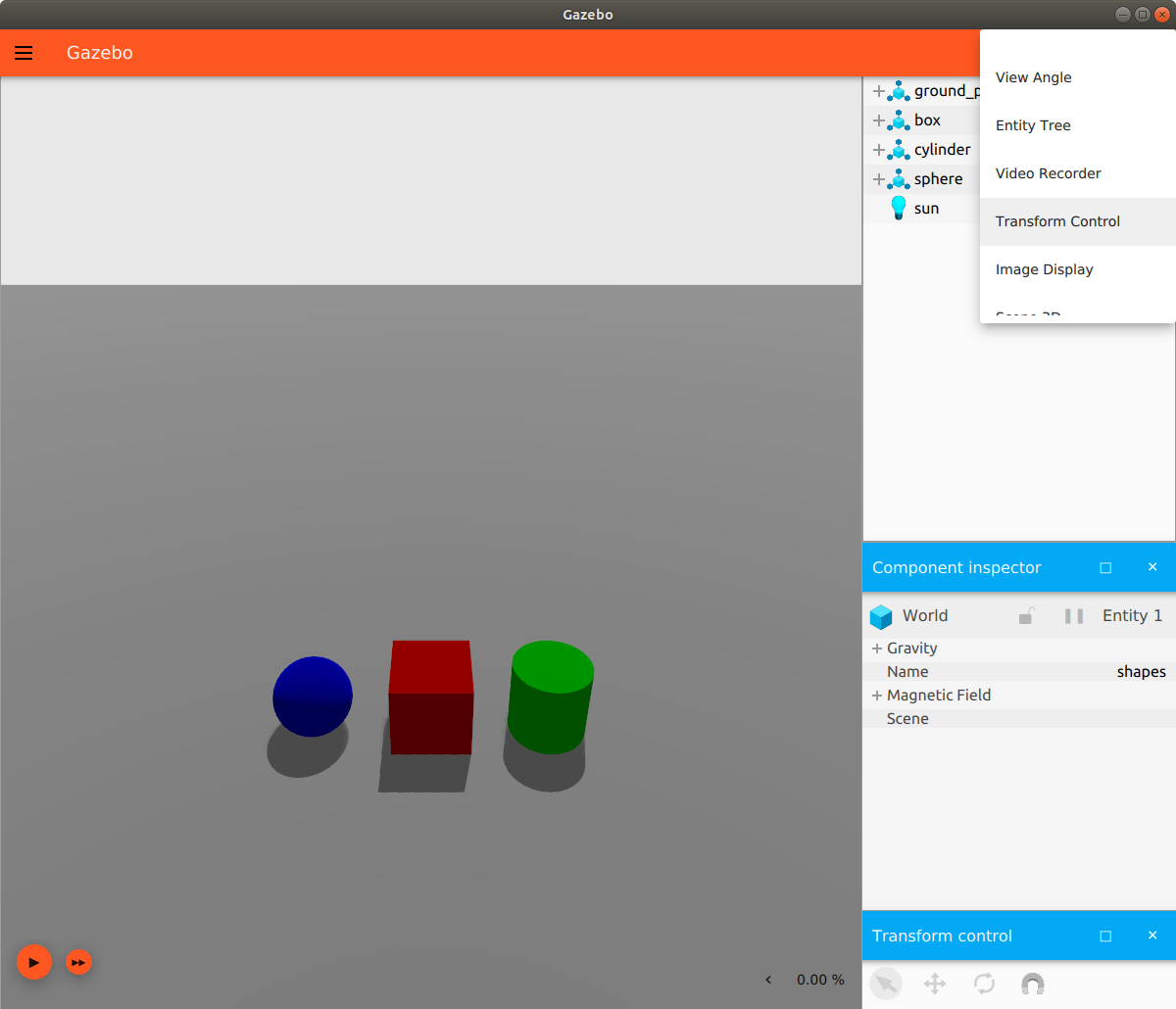Choose Transform Control from plugin menu
The image size is (1176, 1009).
click(1078, 221)
